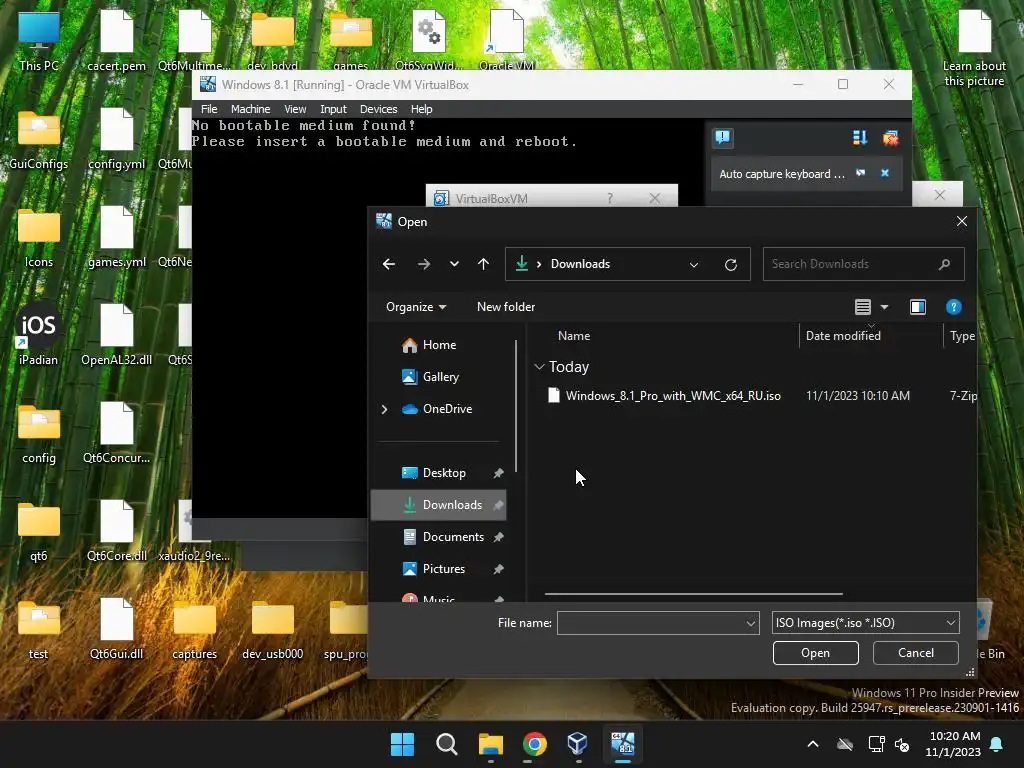Open Desktop quick access folder
This screenshot has width=1024, height=768.
tap(443, 473)
